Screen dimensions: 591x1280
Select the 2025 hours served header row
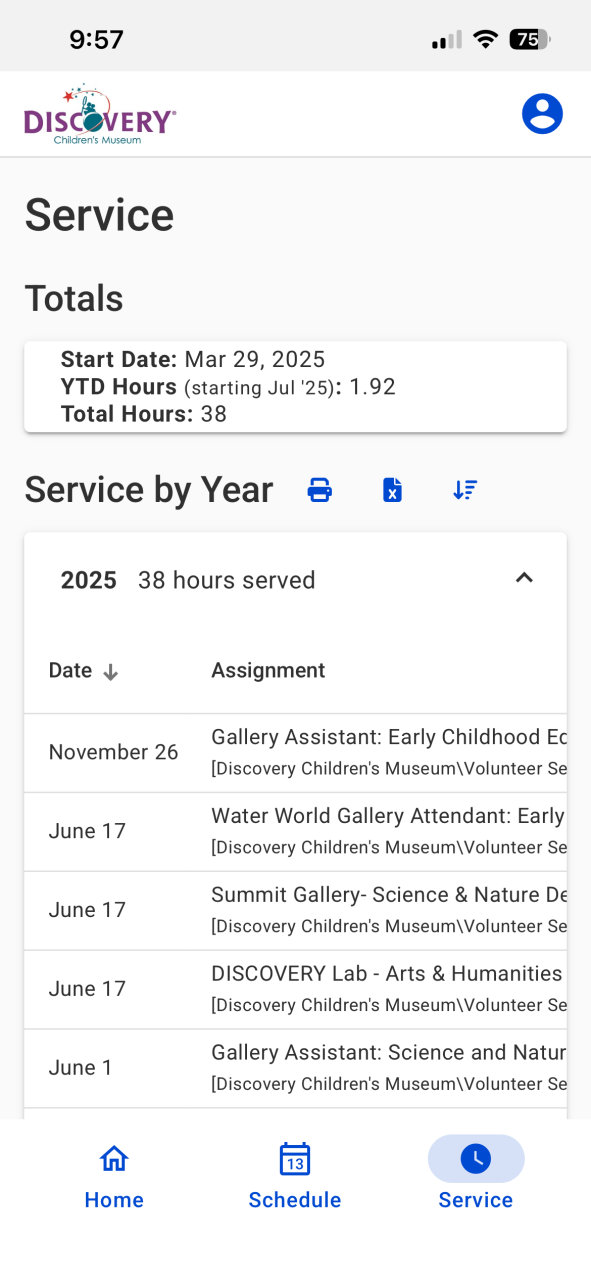(x=295, y=580)
